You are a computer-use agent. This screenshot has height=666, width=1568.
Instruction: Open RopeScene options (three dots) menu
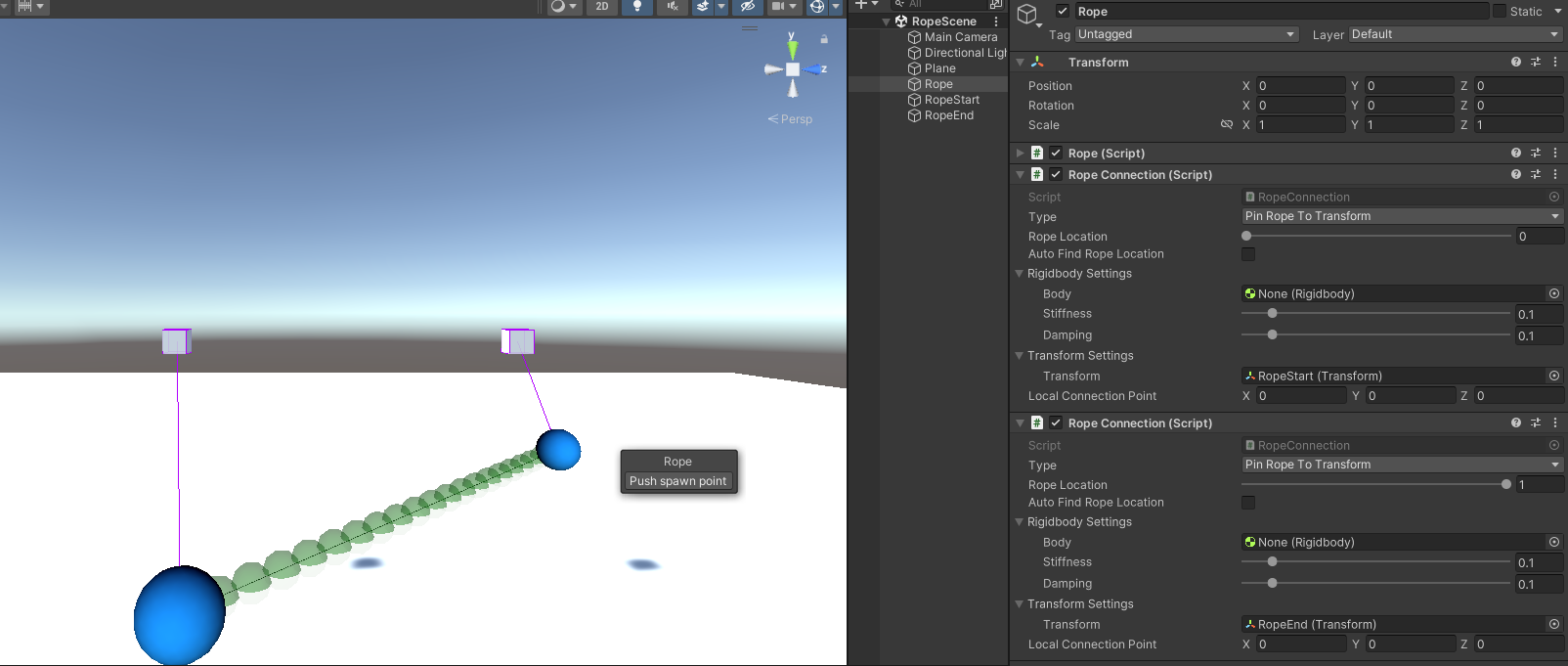996,22
